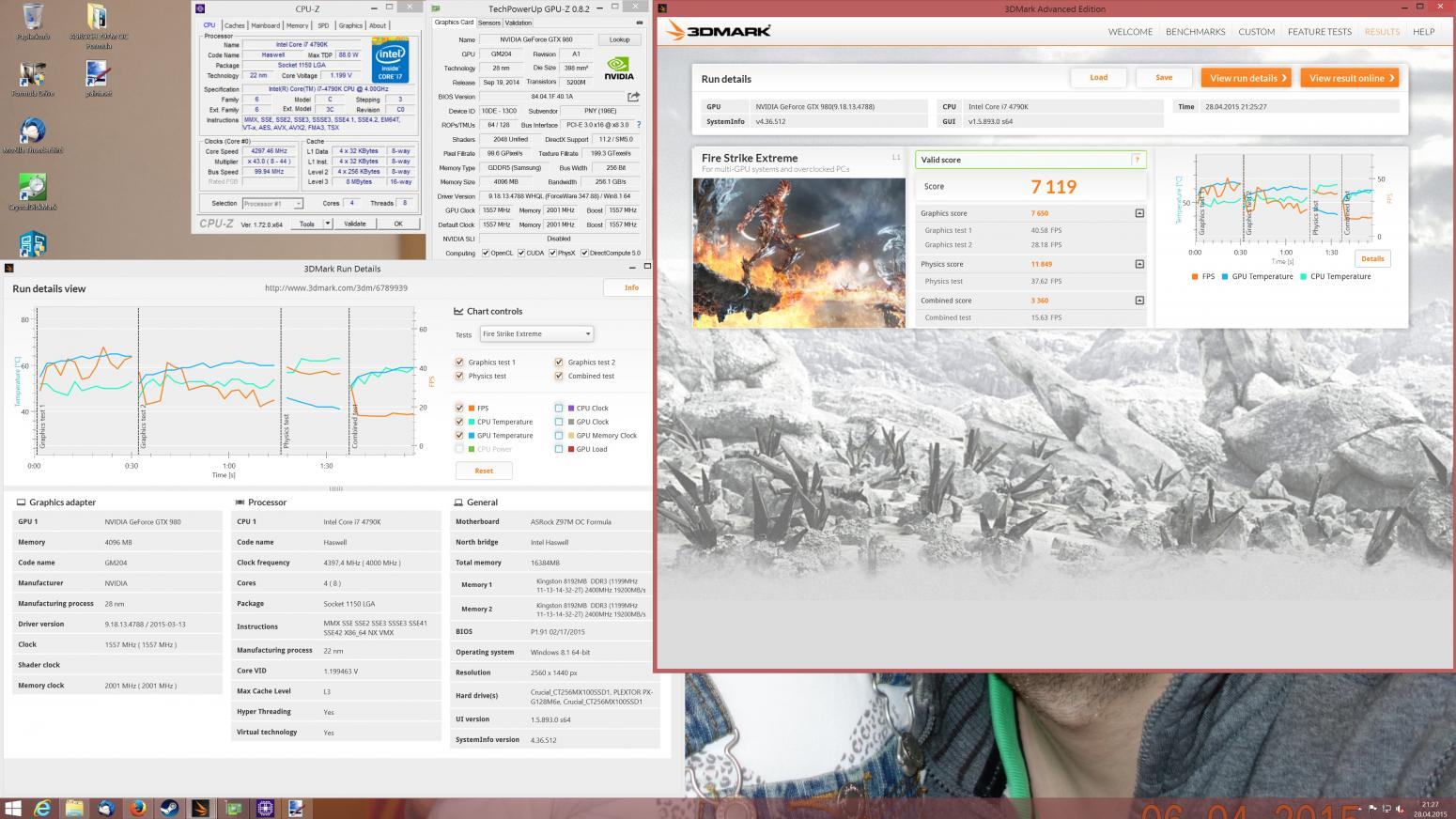Viewport: 1456px width, 819px height.
Task: Click the GPU-Z bus interface question mark
Action: tap(639, 125)
